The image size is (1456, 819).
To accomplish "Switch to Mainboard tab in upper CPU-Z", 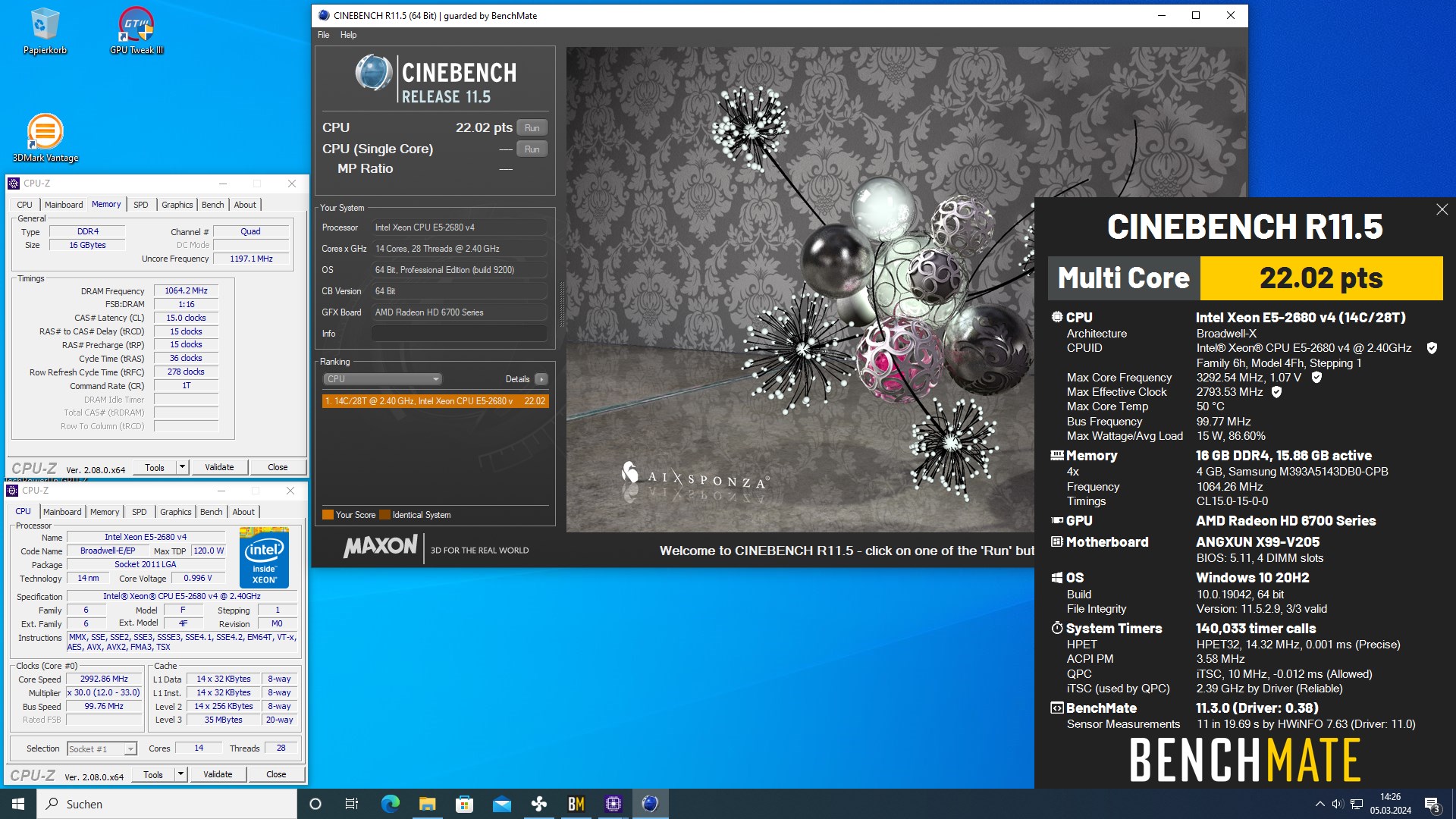I will pyautogui.click(x=64, y=205).
